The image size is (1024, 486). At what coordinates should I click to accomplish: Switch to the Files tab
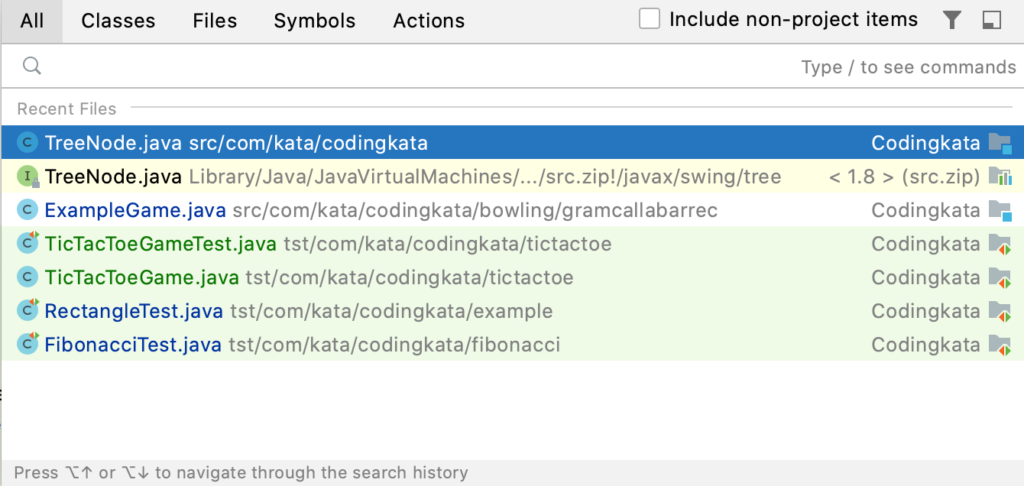(215, 21)
